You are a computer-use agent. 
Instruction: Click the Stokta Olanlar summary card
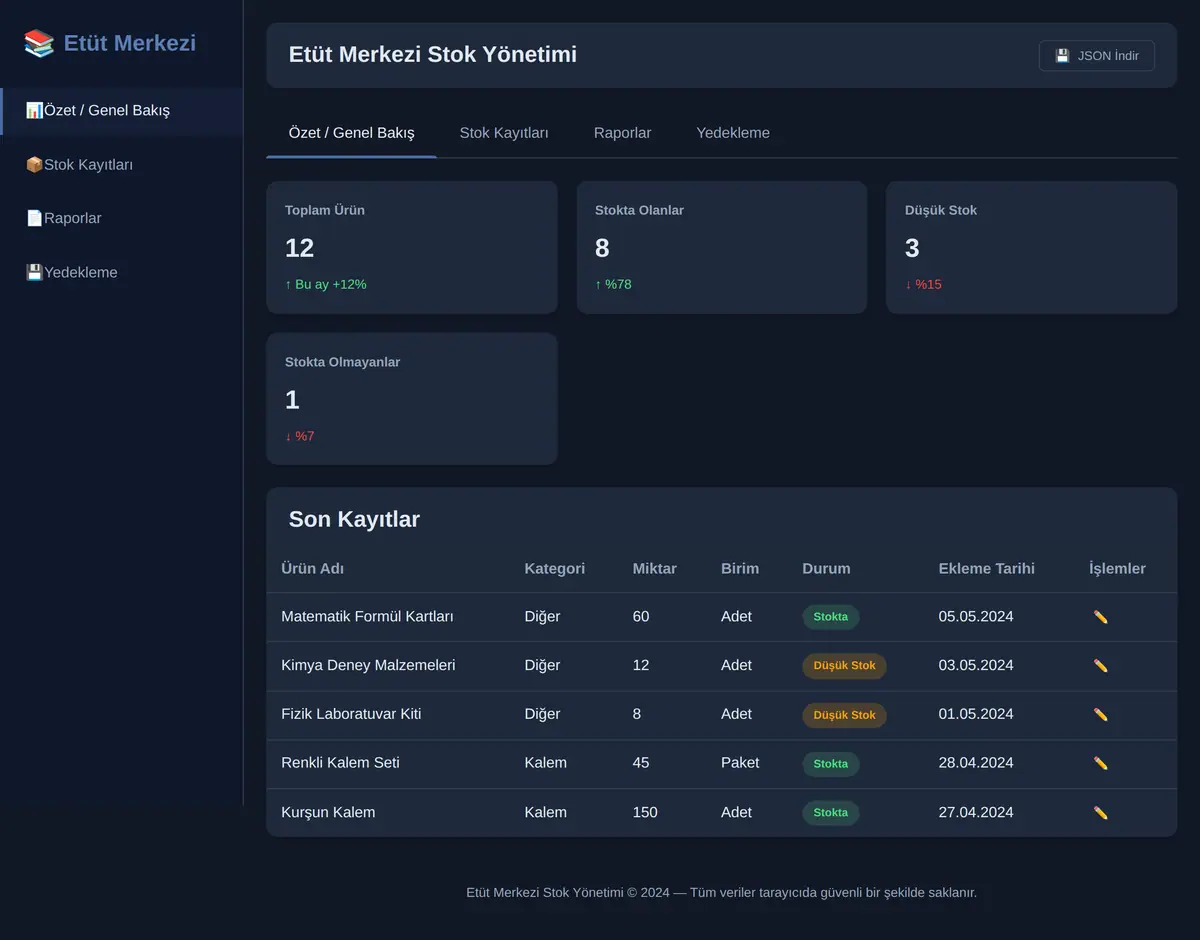[x=722, y=247]
